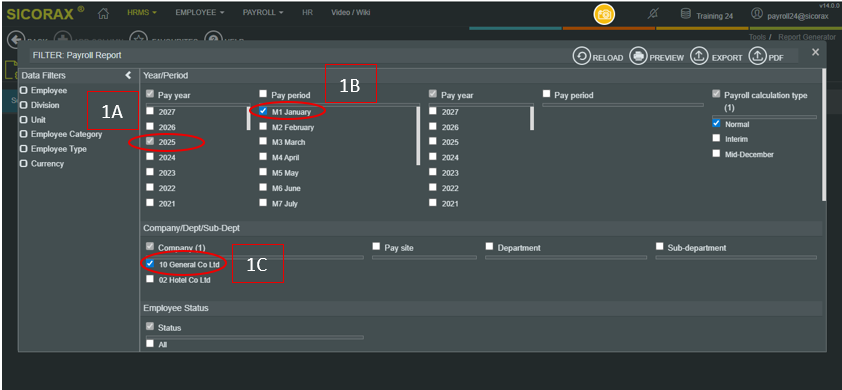Open the HRMS dropdown menu
This screenshot has height=390, width=842.
click(x=142, y=13)
